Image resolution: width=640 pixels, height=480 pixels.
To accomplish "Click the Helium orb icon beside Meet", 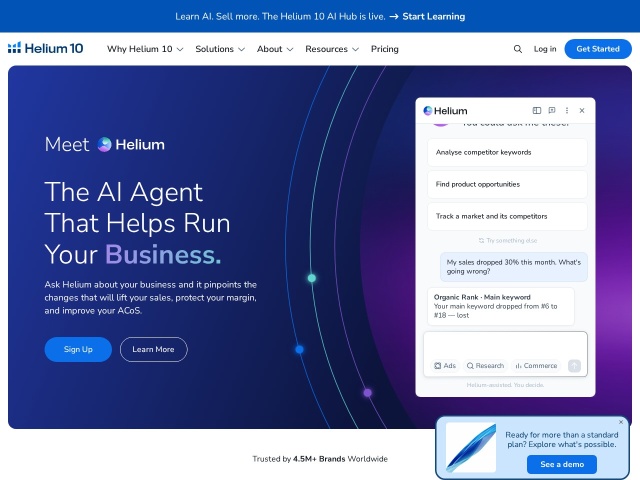I will point(104,144).
